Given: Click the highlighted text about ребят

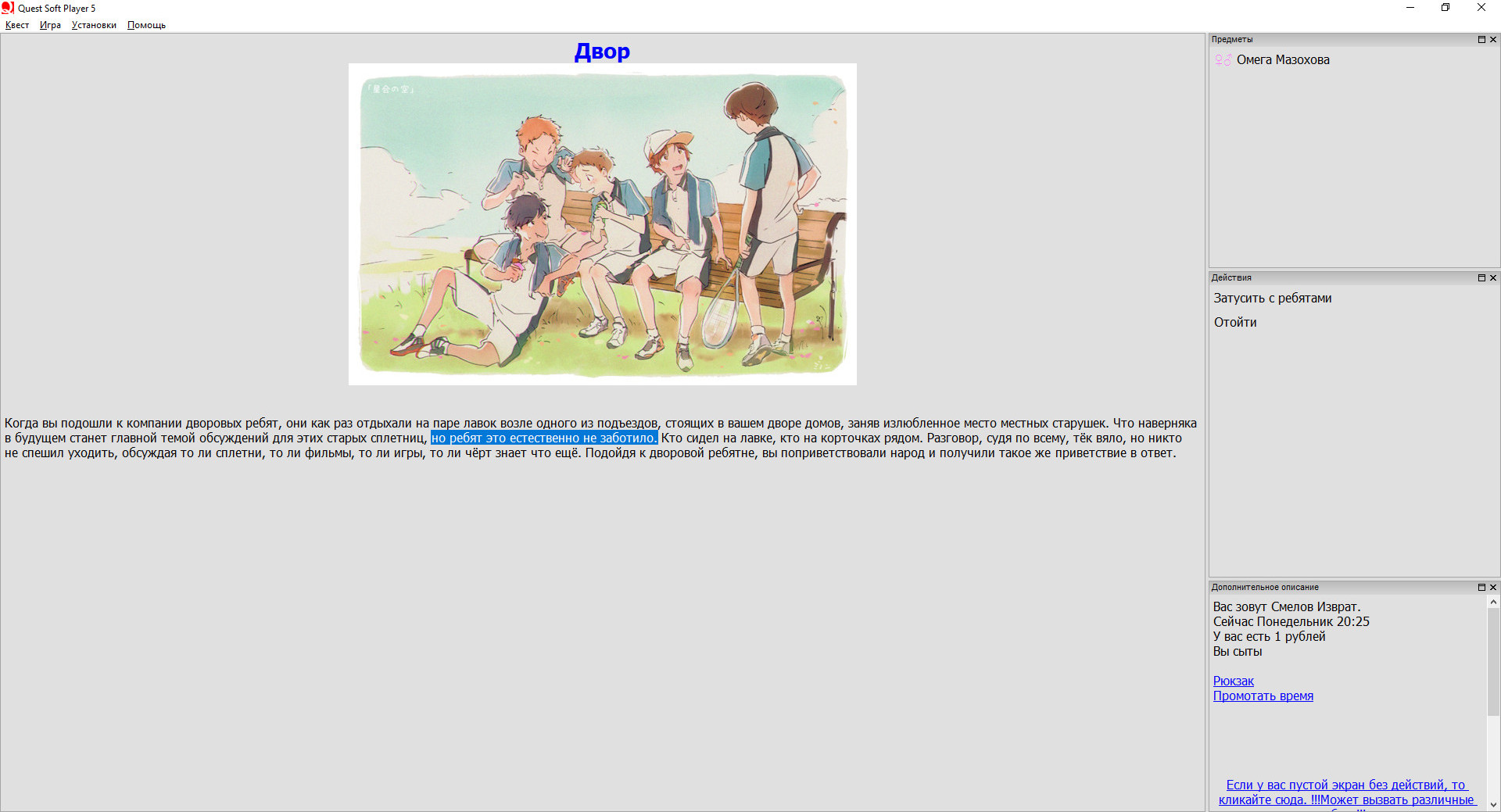Looking at the screenshot, I should pos(544,438).
